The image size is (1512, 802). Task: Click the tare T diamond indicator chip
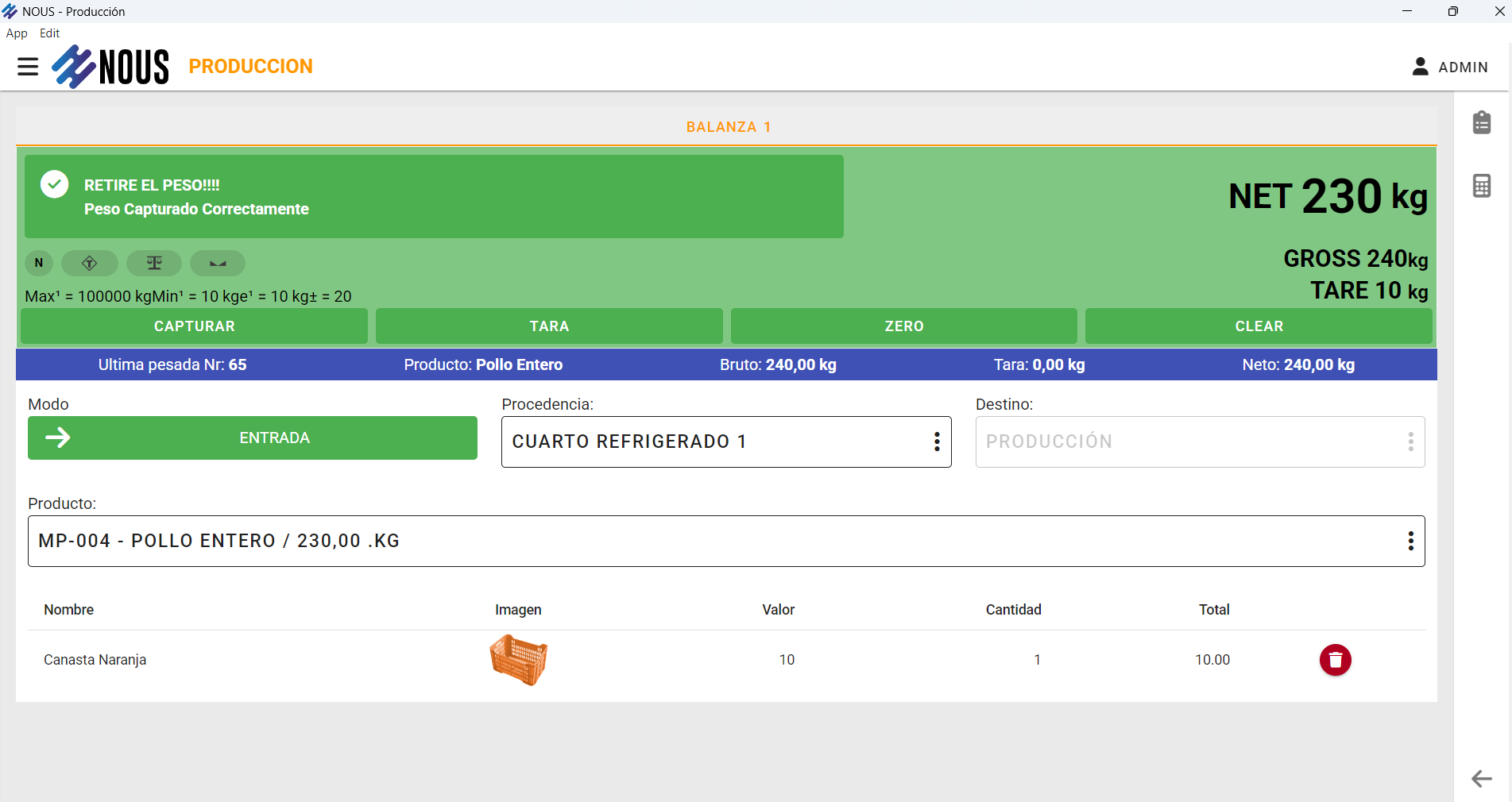click(90, 263)
